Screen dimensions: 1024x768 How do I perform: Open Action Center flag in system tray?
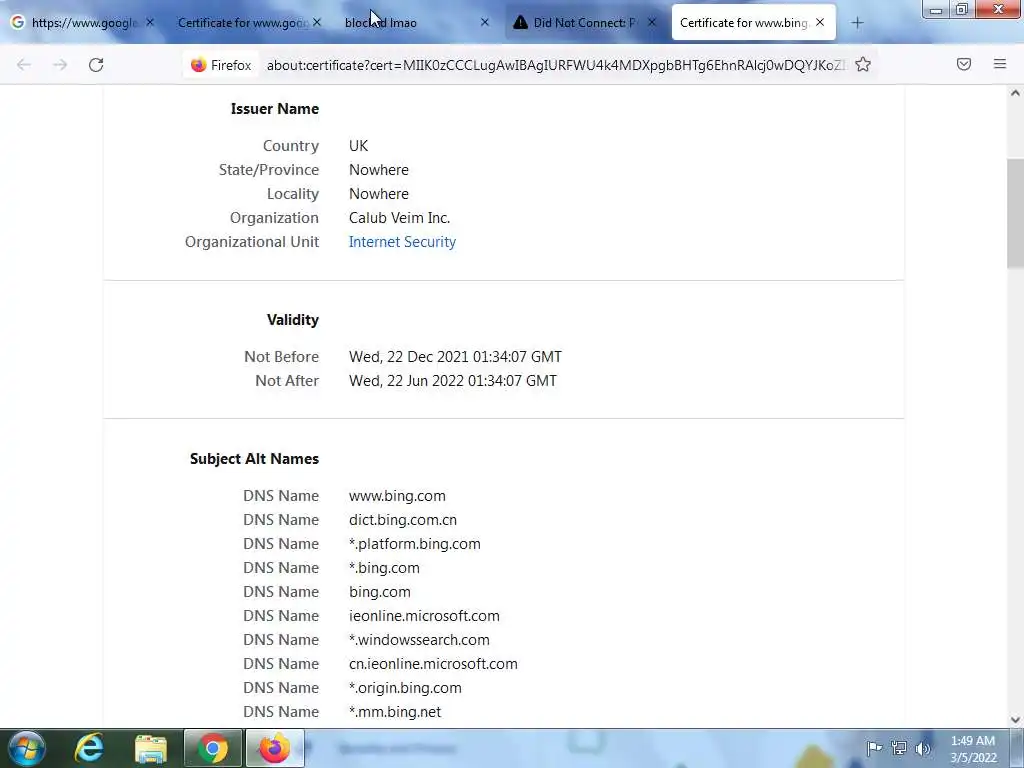[x=874, y=748]
